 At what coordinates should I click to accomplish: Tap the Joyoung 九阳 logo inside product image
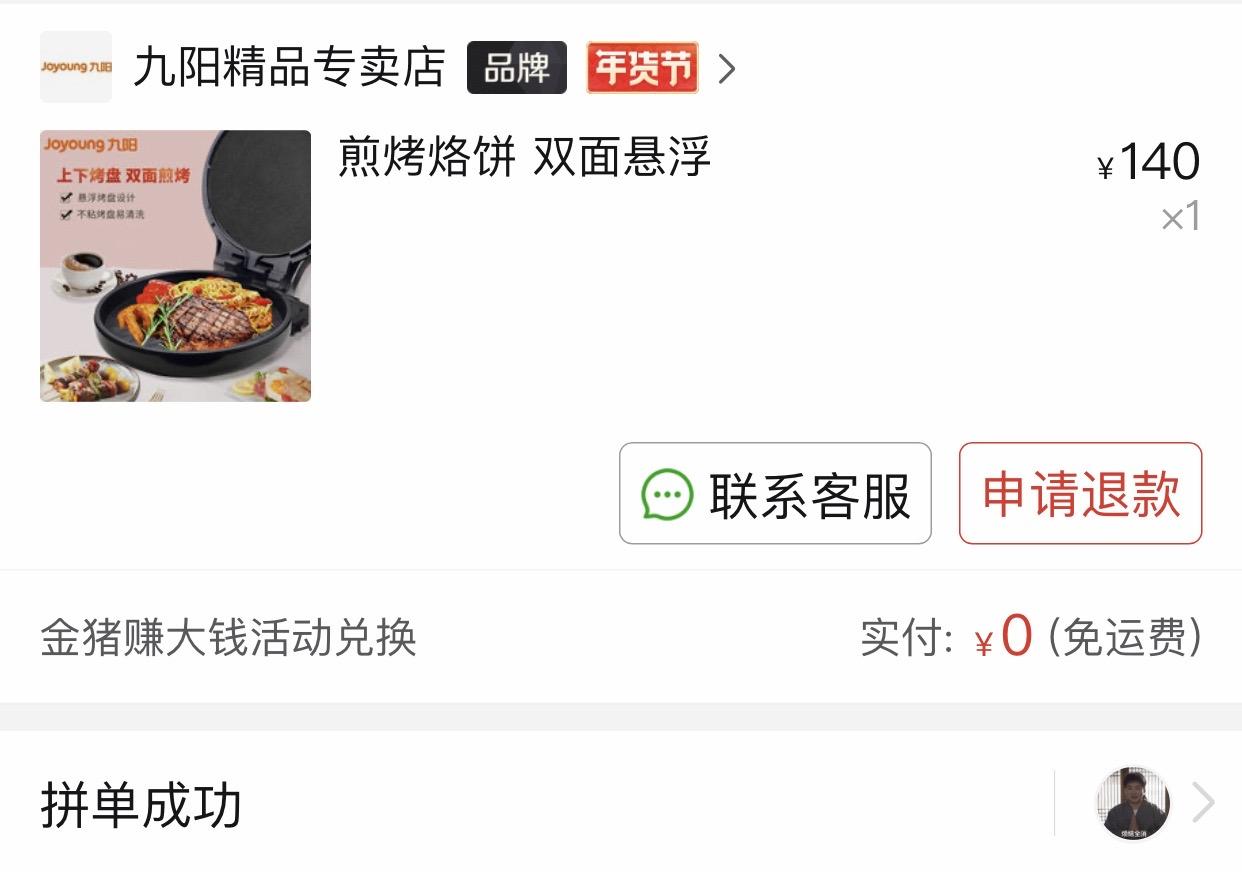point(90,146)
